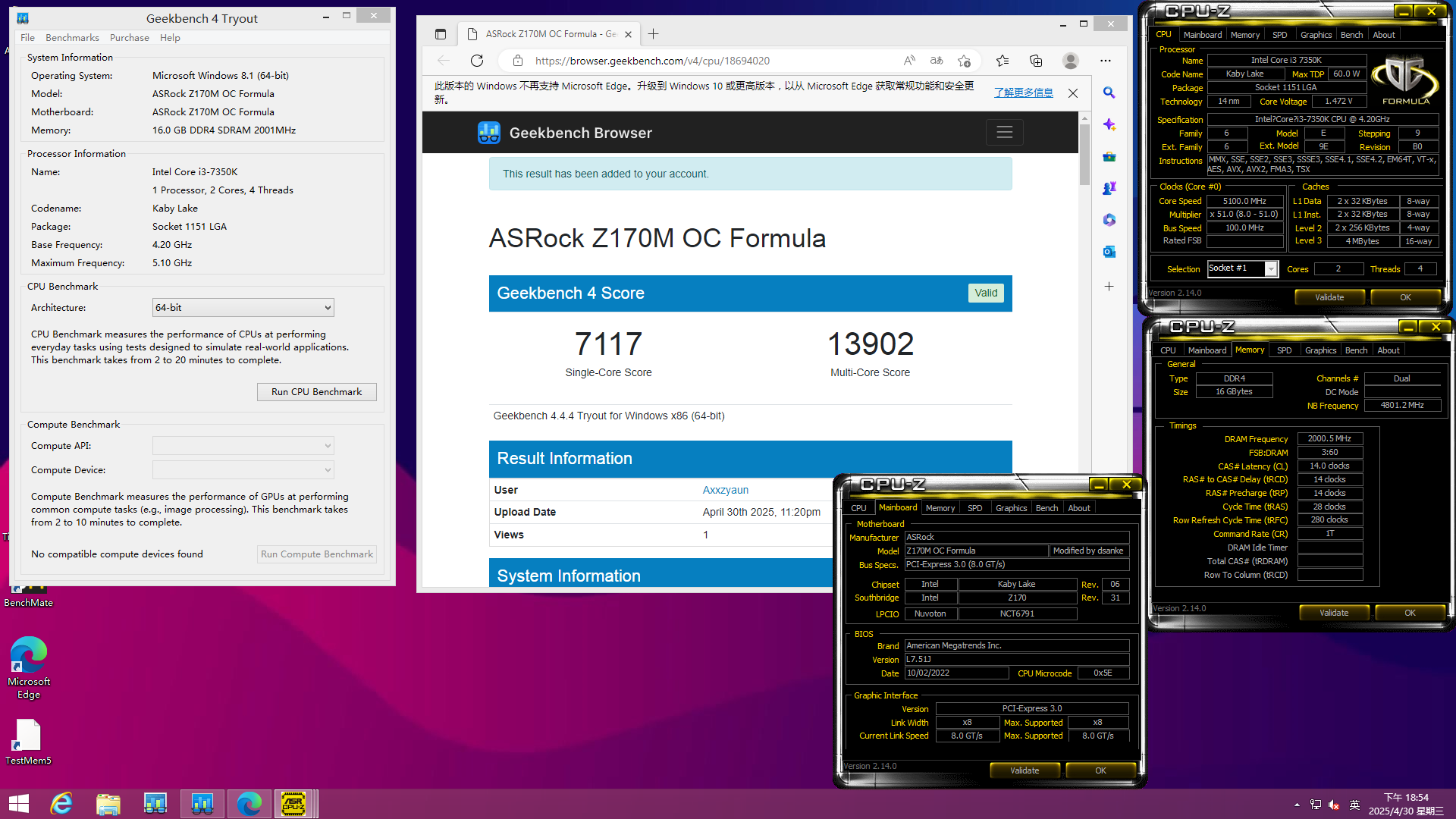Switch to Graphics tab in Memory CPU-Z window
Image resolution: width=1456 pixels, height=819 pixels.
tap(1320, 350)
